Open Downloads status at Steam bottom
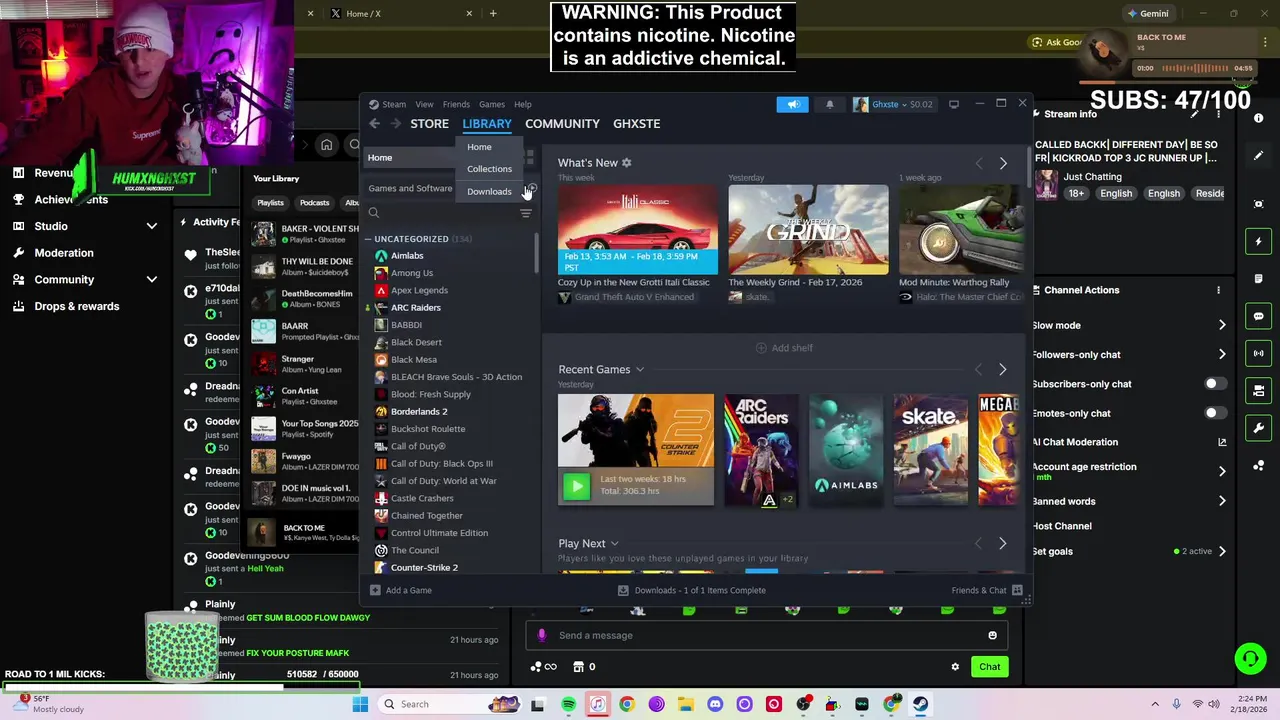The height and width of the screenshot is (720, 1280). 692,590
